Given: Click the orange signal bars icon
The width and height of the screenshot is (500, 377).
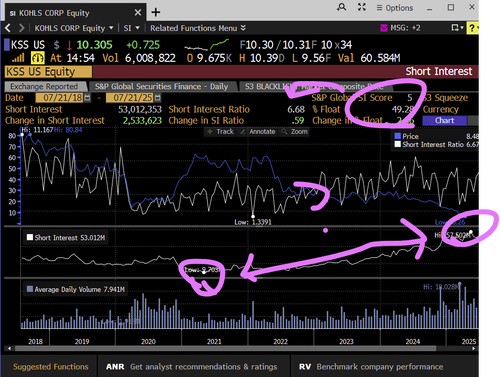Looking at the screenshot, I should tap(18, 58).
